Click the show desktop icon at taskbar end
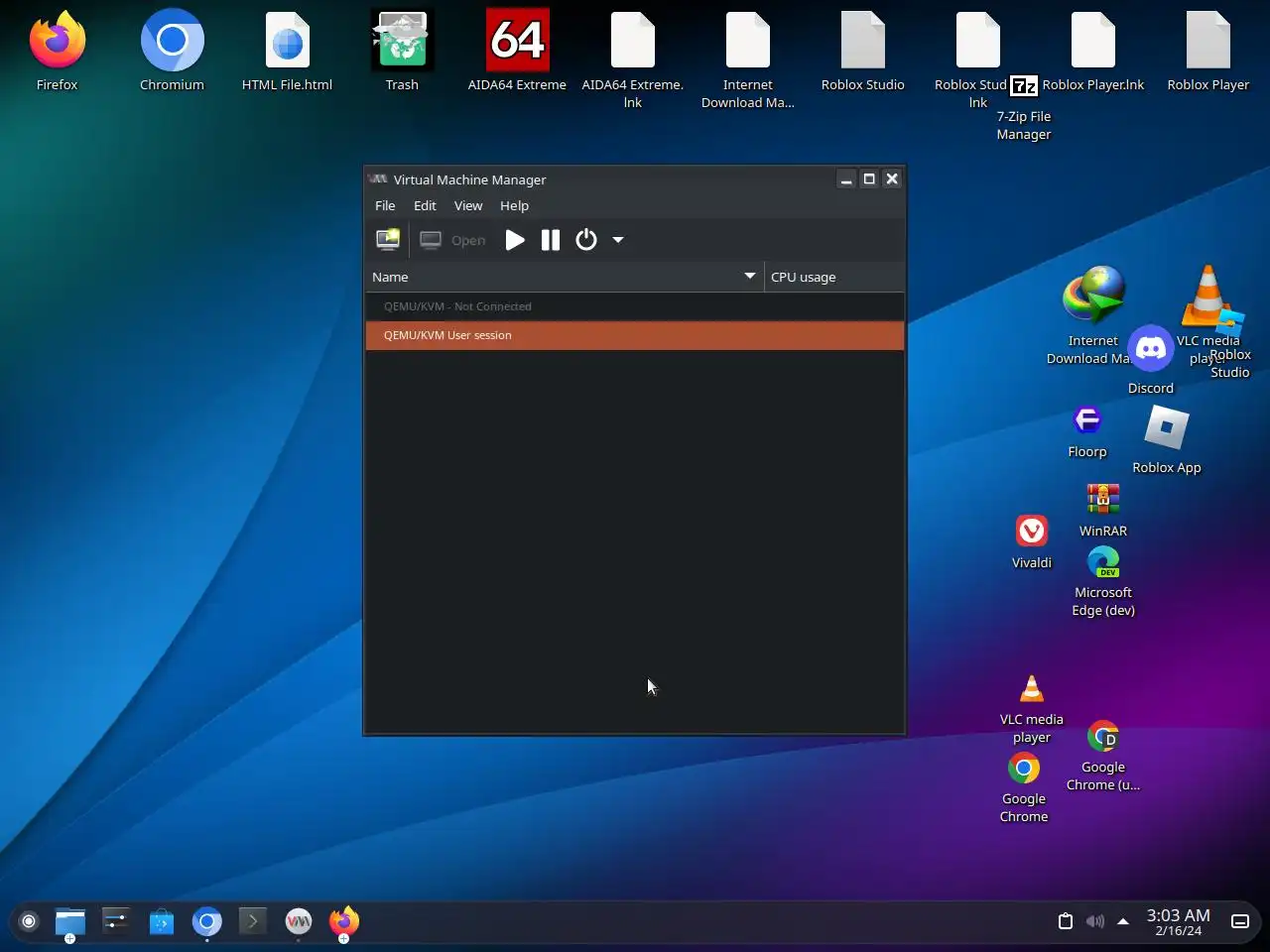The height and width of the screenshot is (952, 1270). 1240,921
